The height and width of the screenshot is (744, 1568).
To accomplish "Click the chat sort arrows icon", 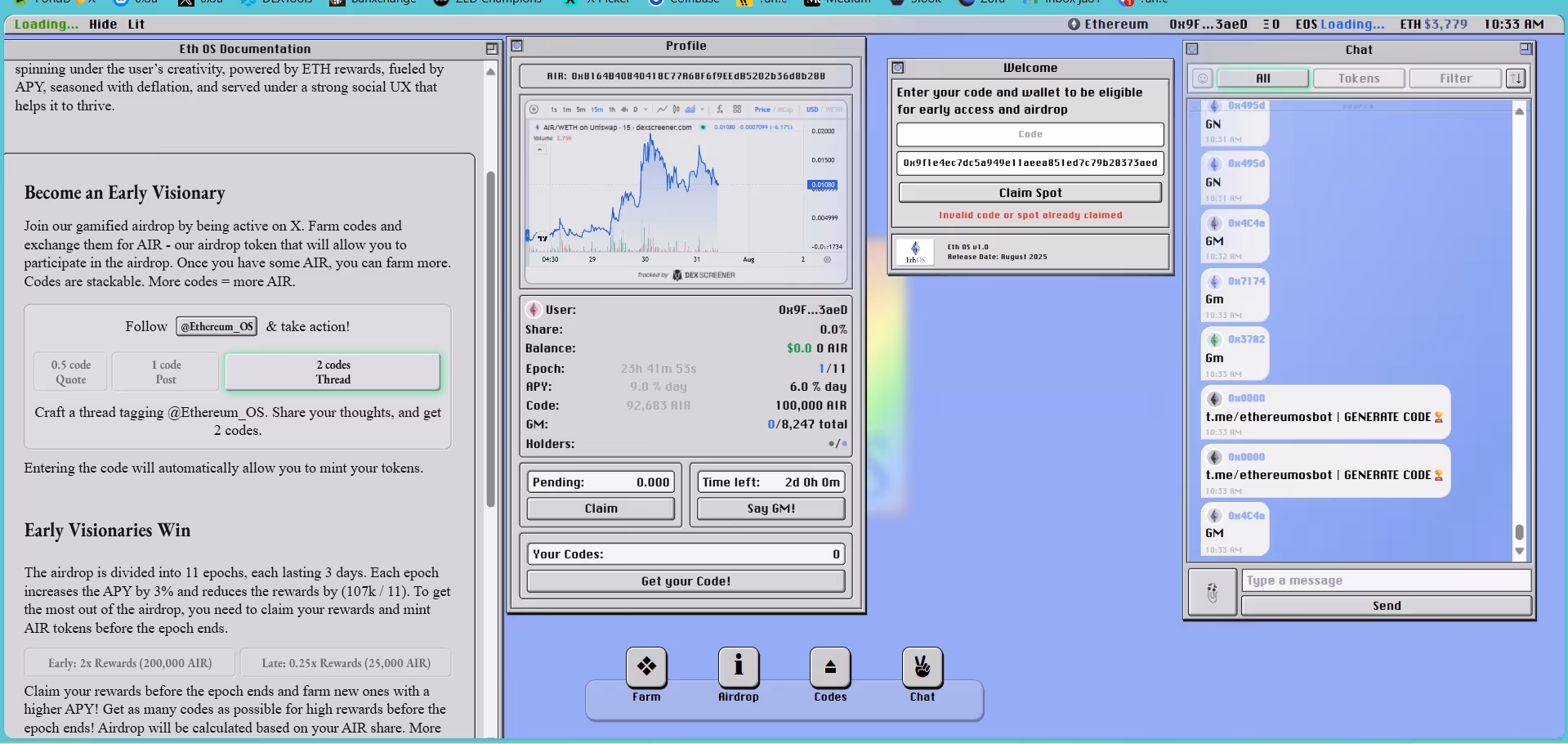I will click(x=1516, y=78).
